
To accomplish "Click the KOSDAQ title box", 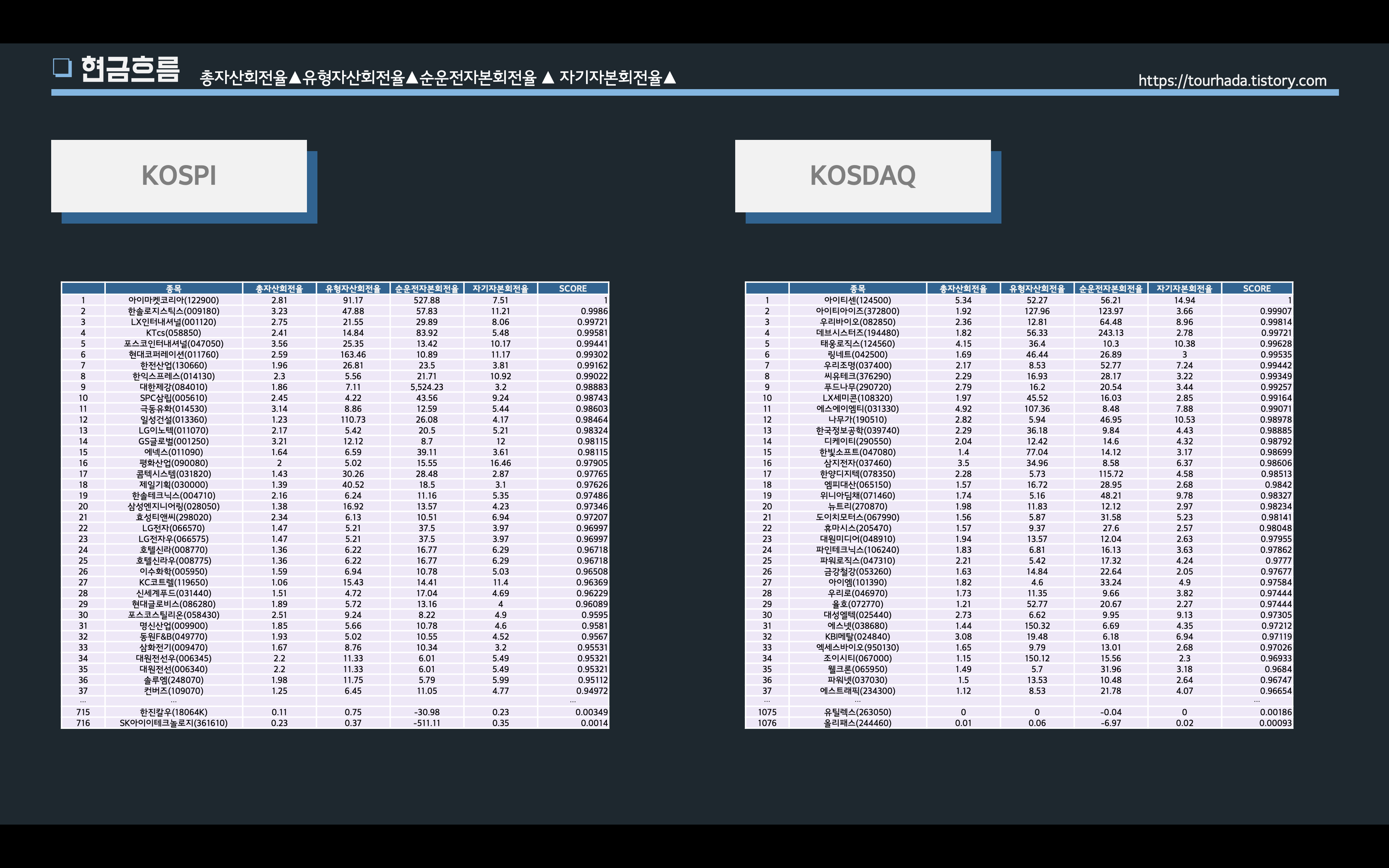I will 862,176.
